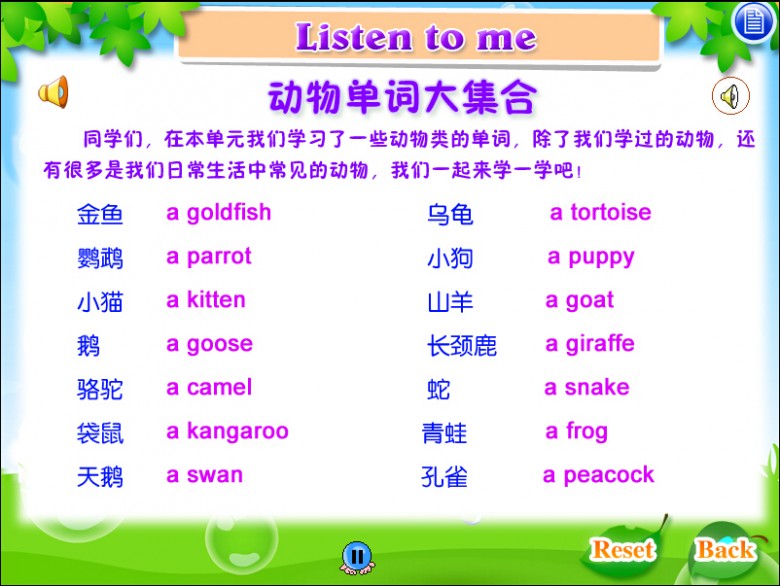Click the word 'a kitten'

pyautogui.click(x=205, y=300)
